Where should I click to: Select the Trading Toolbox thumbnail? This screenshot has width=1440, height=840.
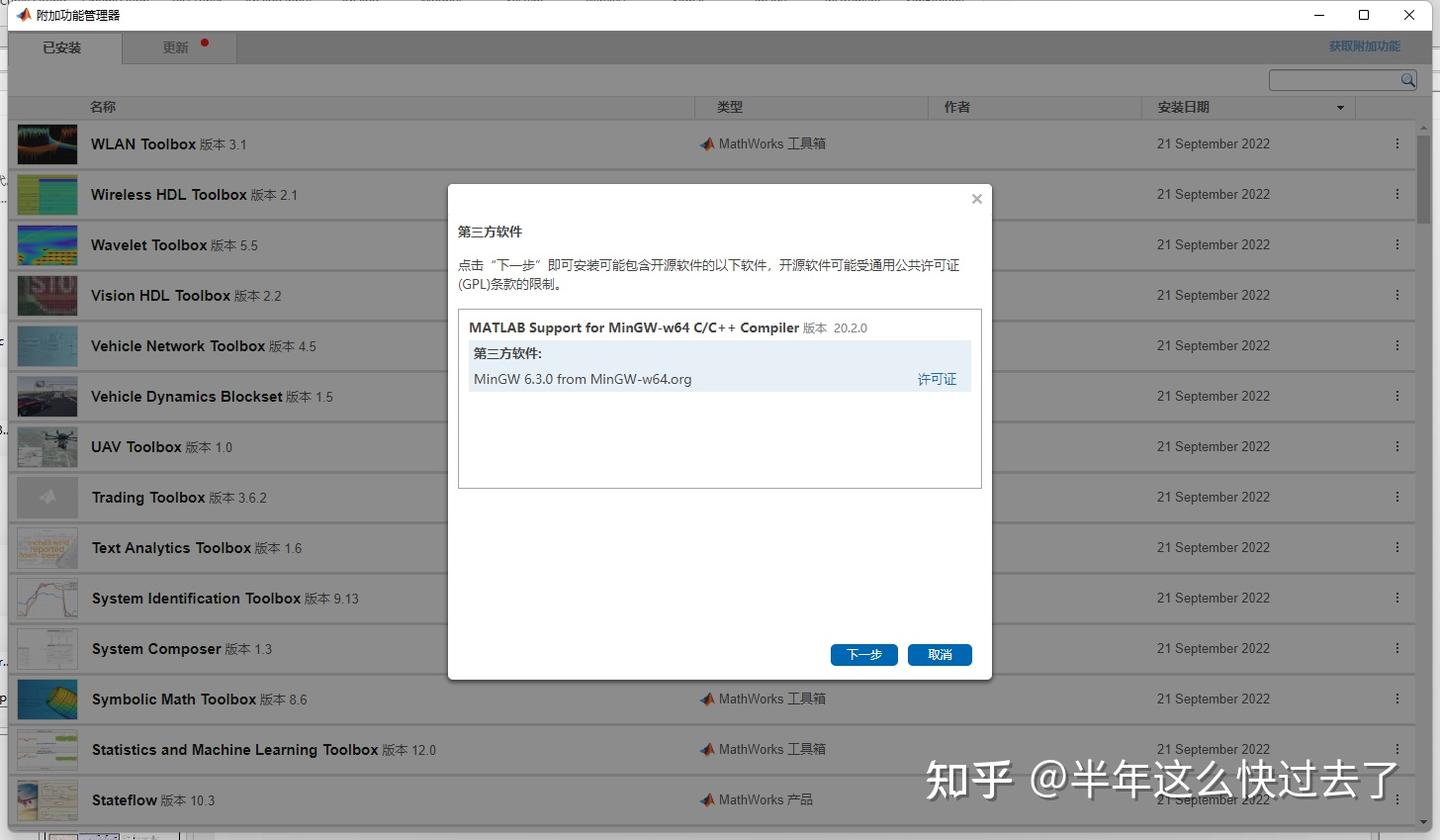coord(46,497)
